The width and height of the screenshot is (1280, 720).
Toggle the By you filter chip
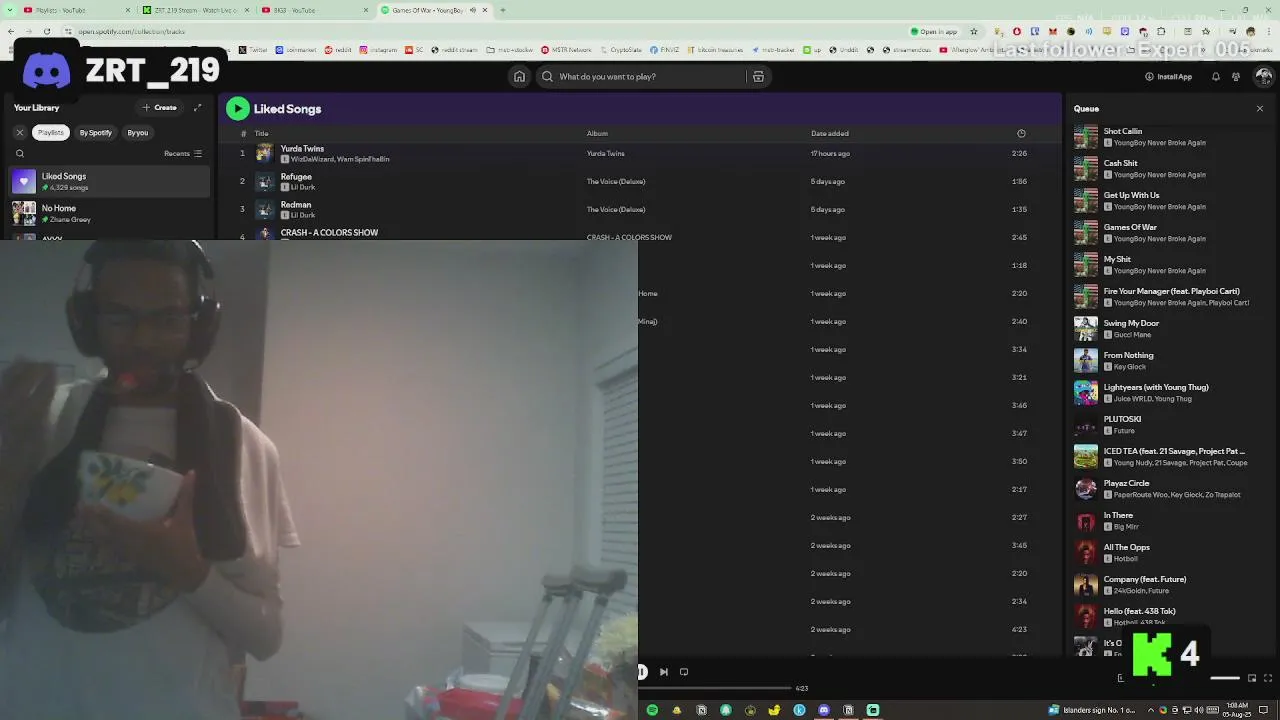(138, 132)
